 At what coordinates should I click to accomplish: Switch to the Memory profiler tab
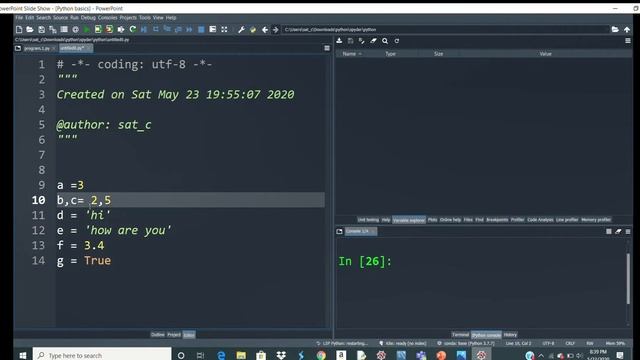coord(596,220)
